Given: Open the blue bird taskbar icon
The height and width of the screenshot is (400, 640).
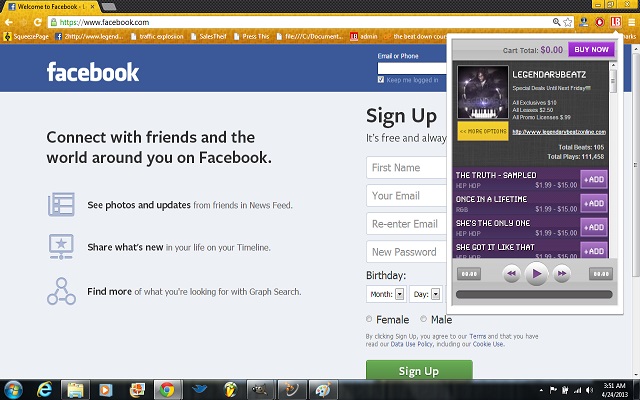Looking at the screenshot, I should click(x=199, y=389).
